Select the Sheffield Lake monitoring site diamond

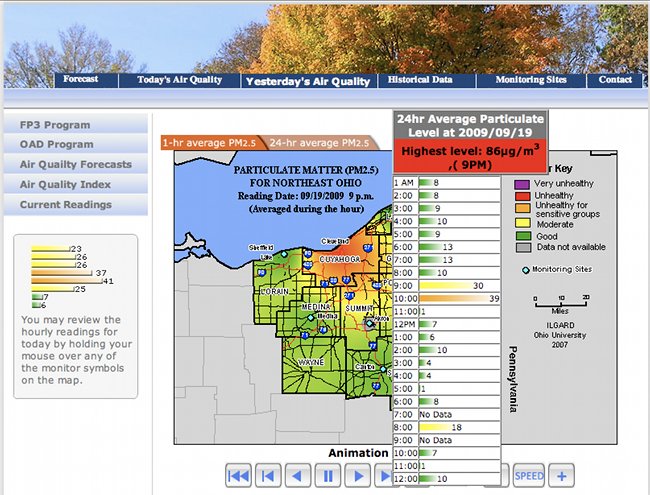284,254
